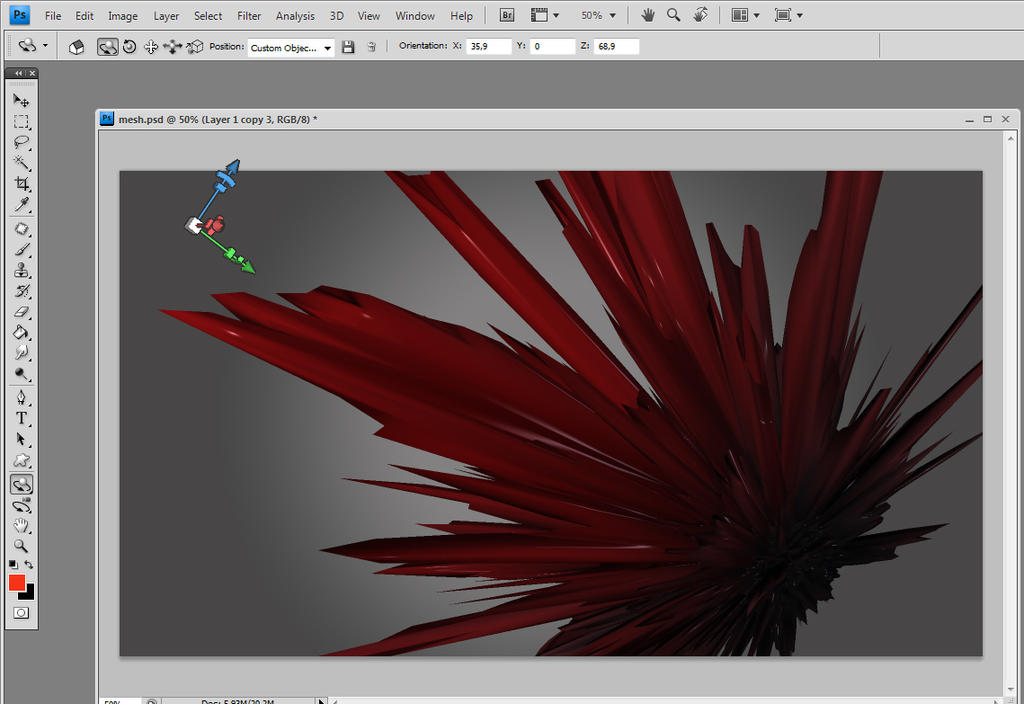Viewport: 1024px width, 704px height.
Task: Activate Drag 3D object mode
Action: pyautogui.click(x=151, y=47)
